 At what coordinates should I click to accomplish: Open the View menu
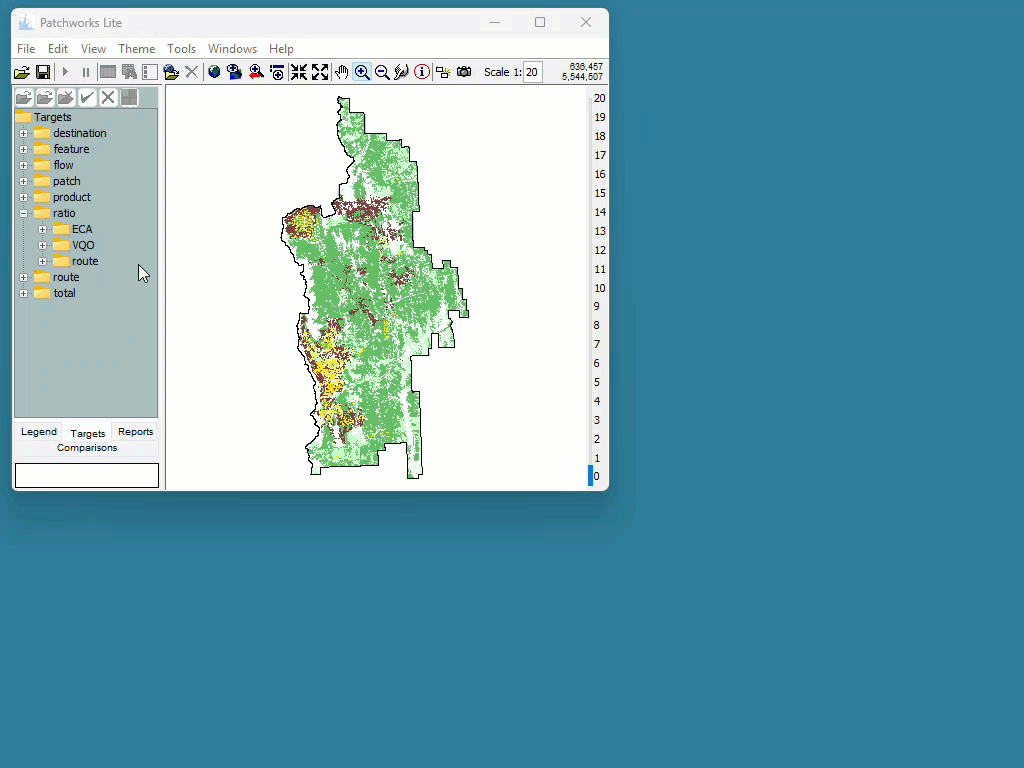click(93, 49)
